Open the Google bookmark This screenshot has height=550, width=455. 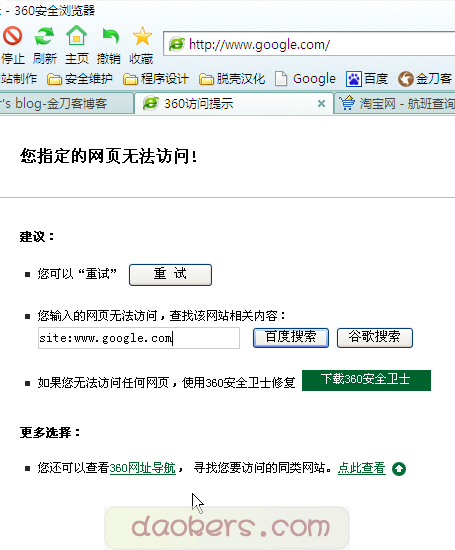click(x=305, y=79)
